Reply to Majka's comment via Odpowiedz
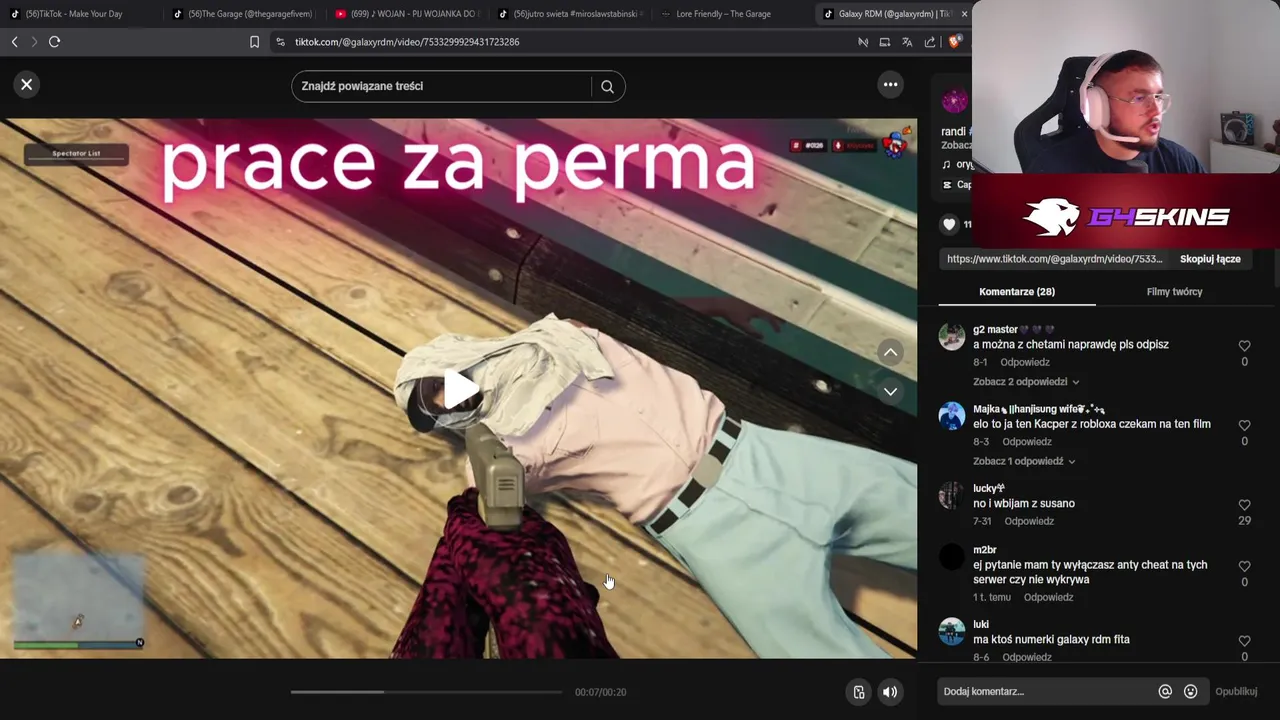Image resolution: width=1280 pixels, height=720 pixels. tap(1027, 442)
